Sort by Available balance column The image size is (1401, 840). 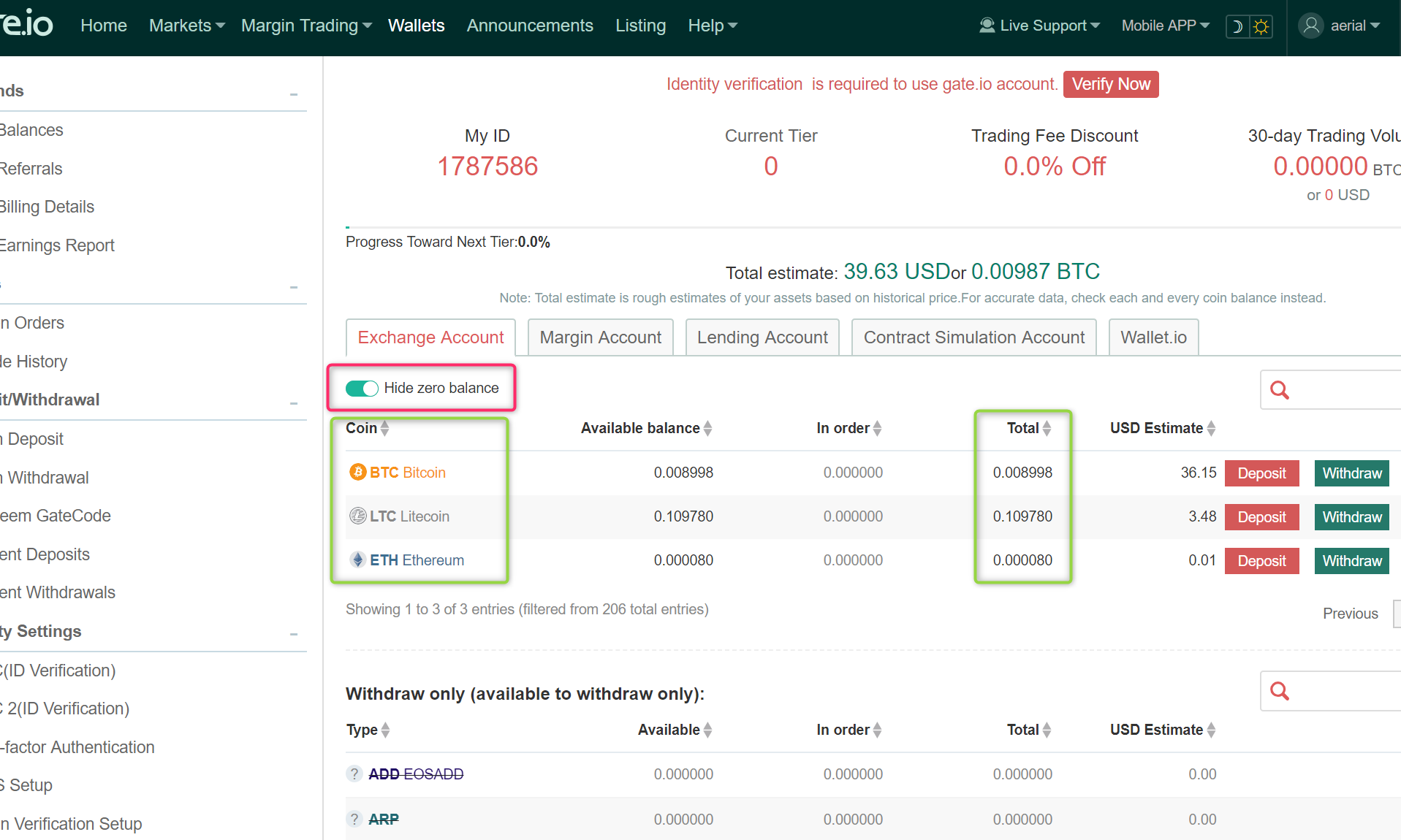click(707, 429)
